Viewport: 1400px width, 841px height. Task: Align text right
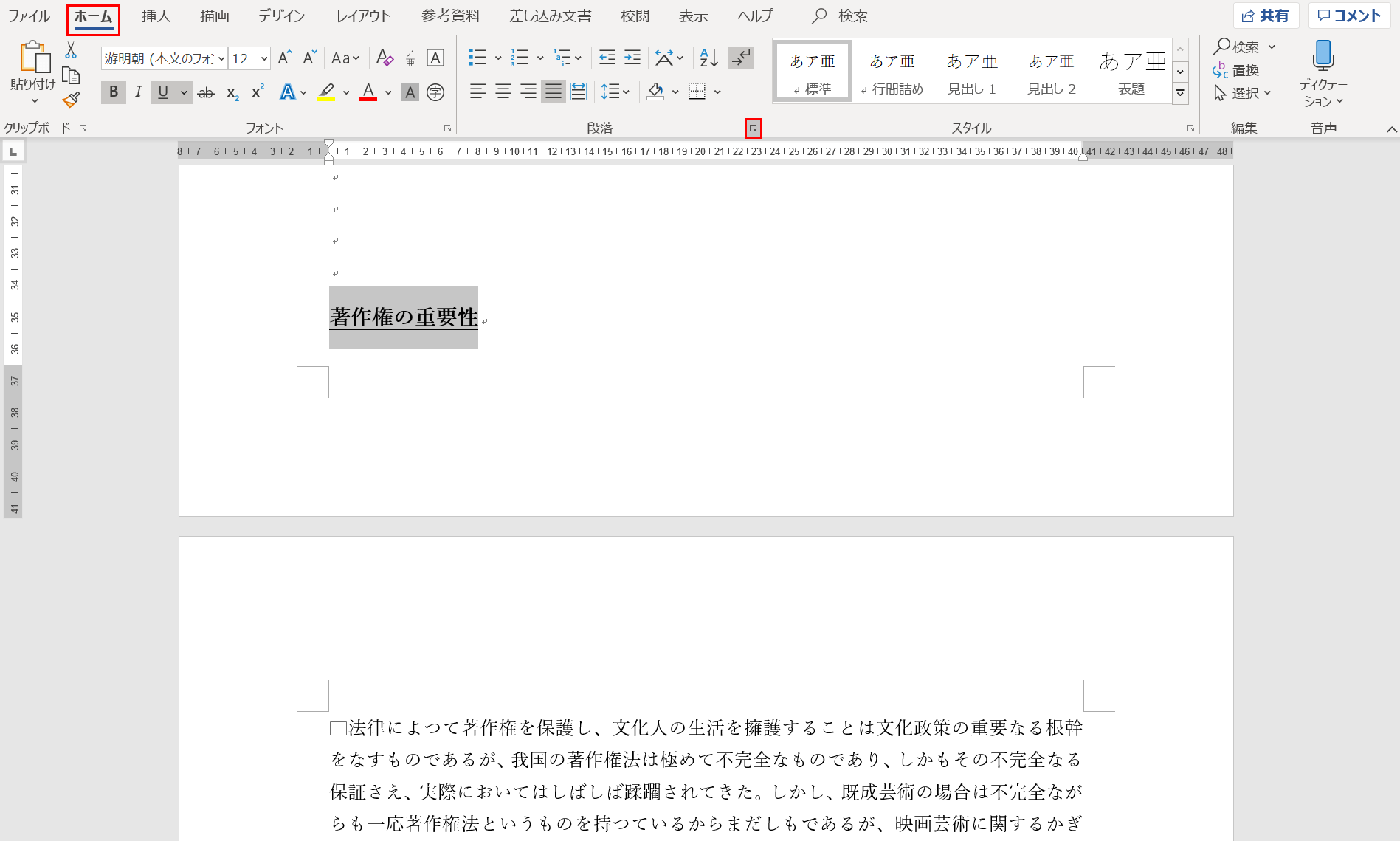(528, 92)
